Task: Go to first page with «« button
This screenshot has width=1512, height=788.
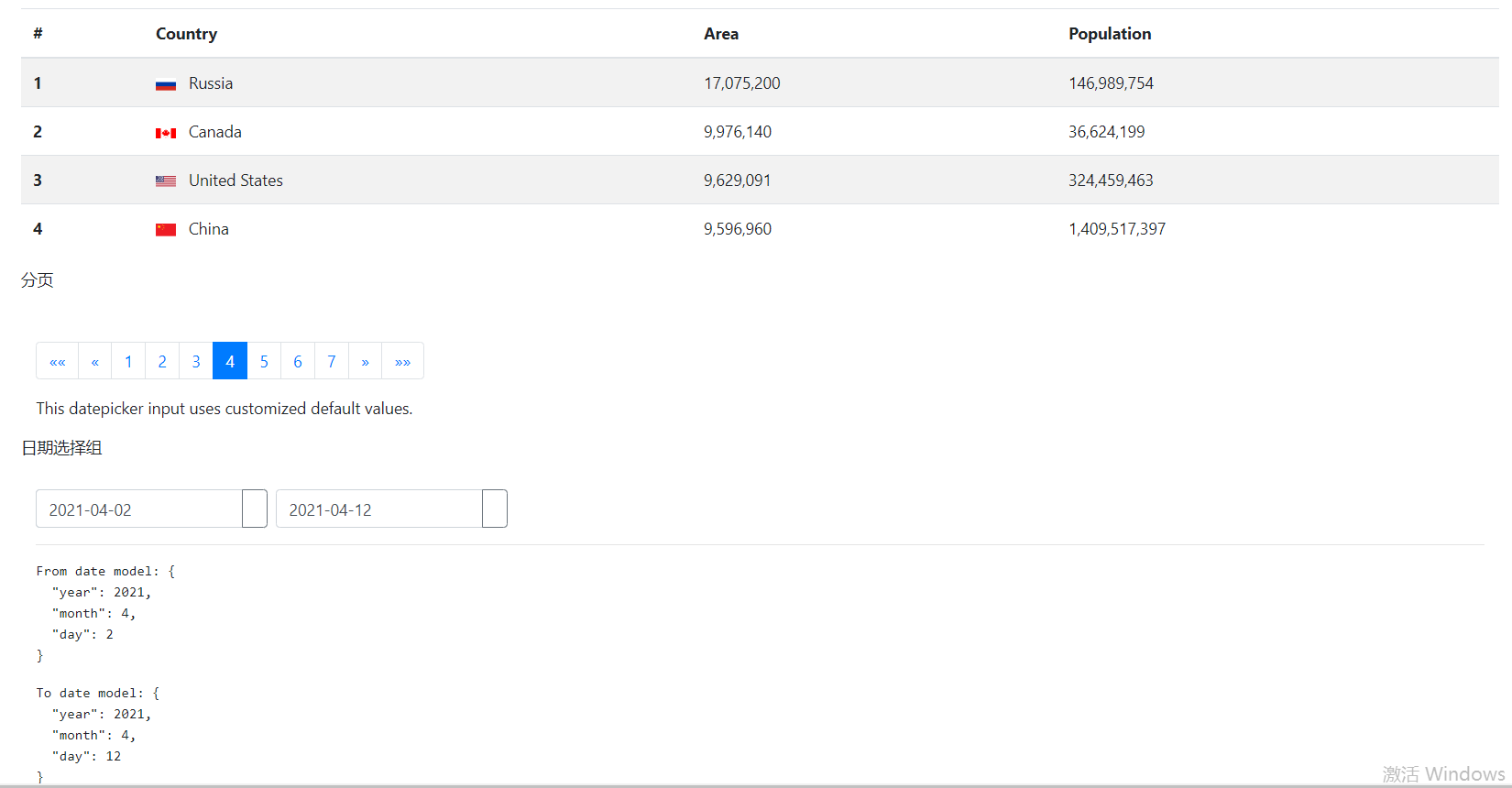Action: click(58, 361)
